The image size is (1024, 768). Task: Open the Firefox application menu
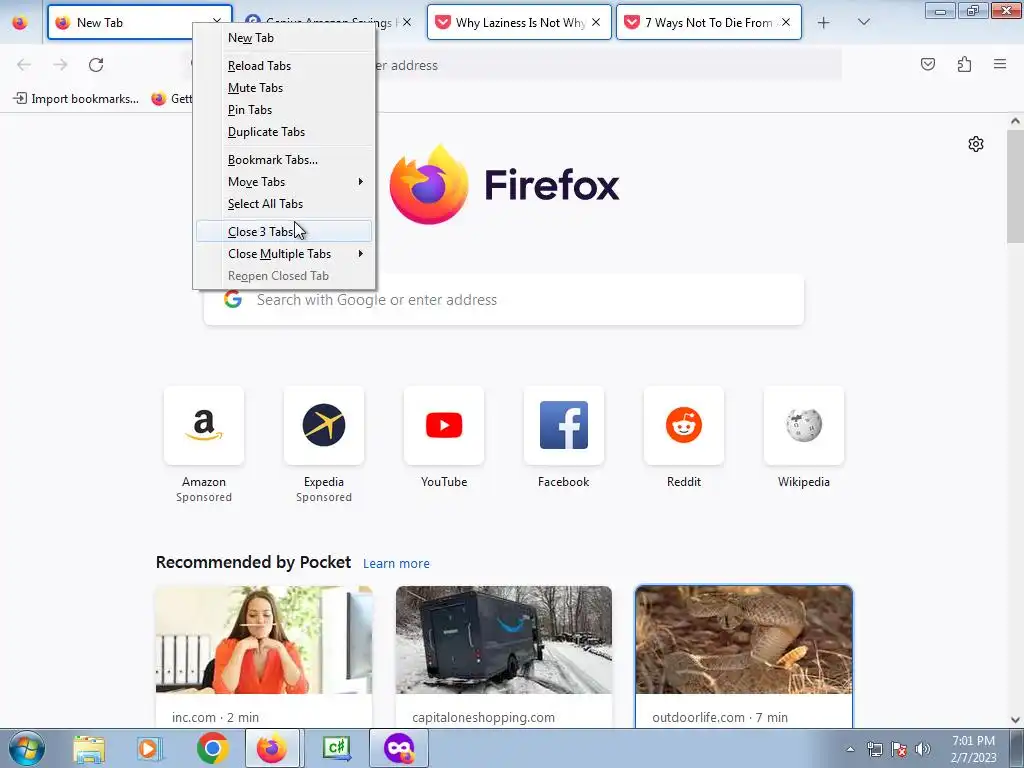[x=1000, y=64]
